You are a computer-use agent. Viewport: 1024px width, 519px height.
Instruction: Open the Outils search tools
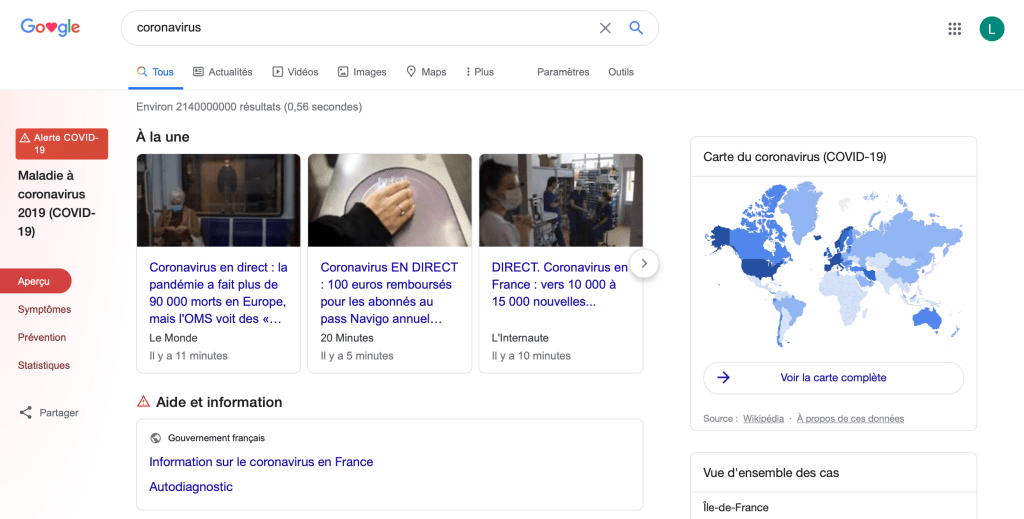click(620, 72)
